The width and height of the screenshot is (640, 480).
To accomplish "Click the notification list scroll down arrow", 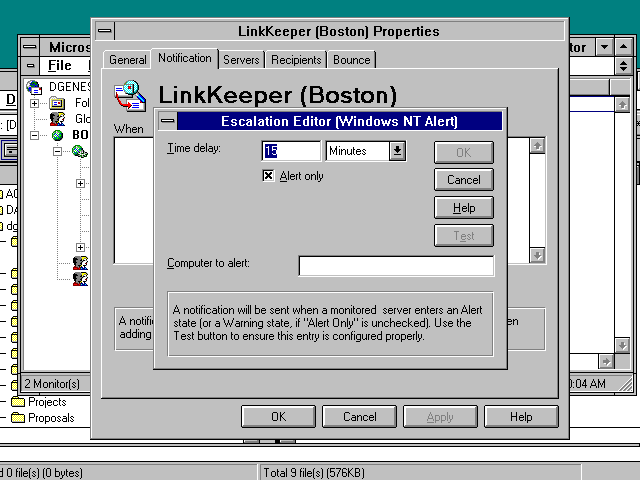I will pos(537,256).
